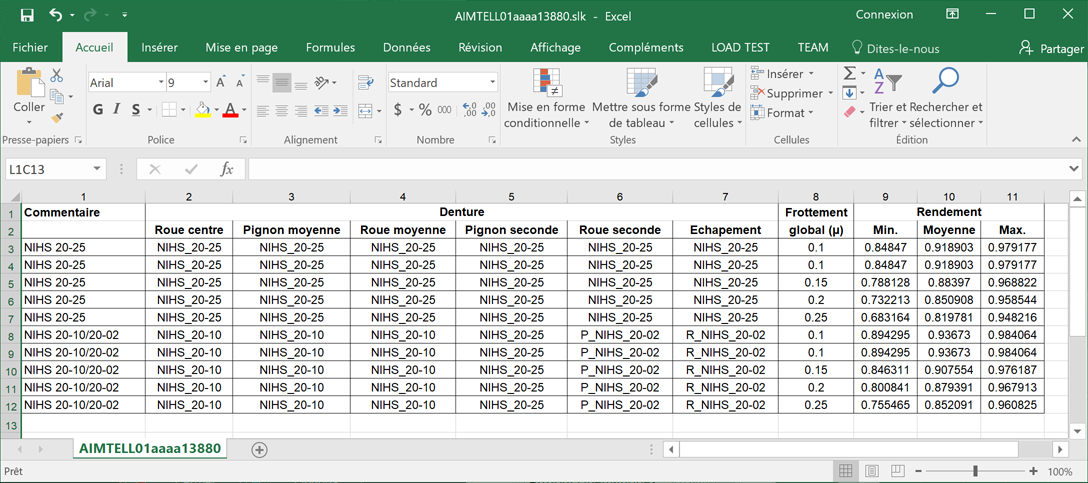Click the Format Painter brush icon
Screen dimensions: 1088x483
click(x=57, y=117)
